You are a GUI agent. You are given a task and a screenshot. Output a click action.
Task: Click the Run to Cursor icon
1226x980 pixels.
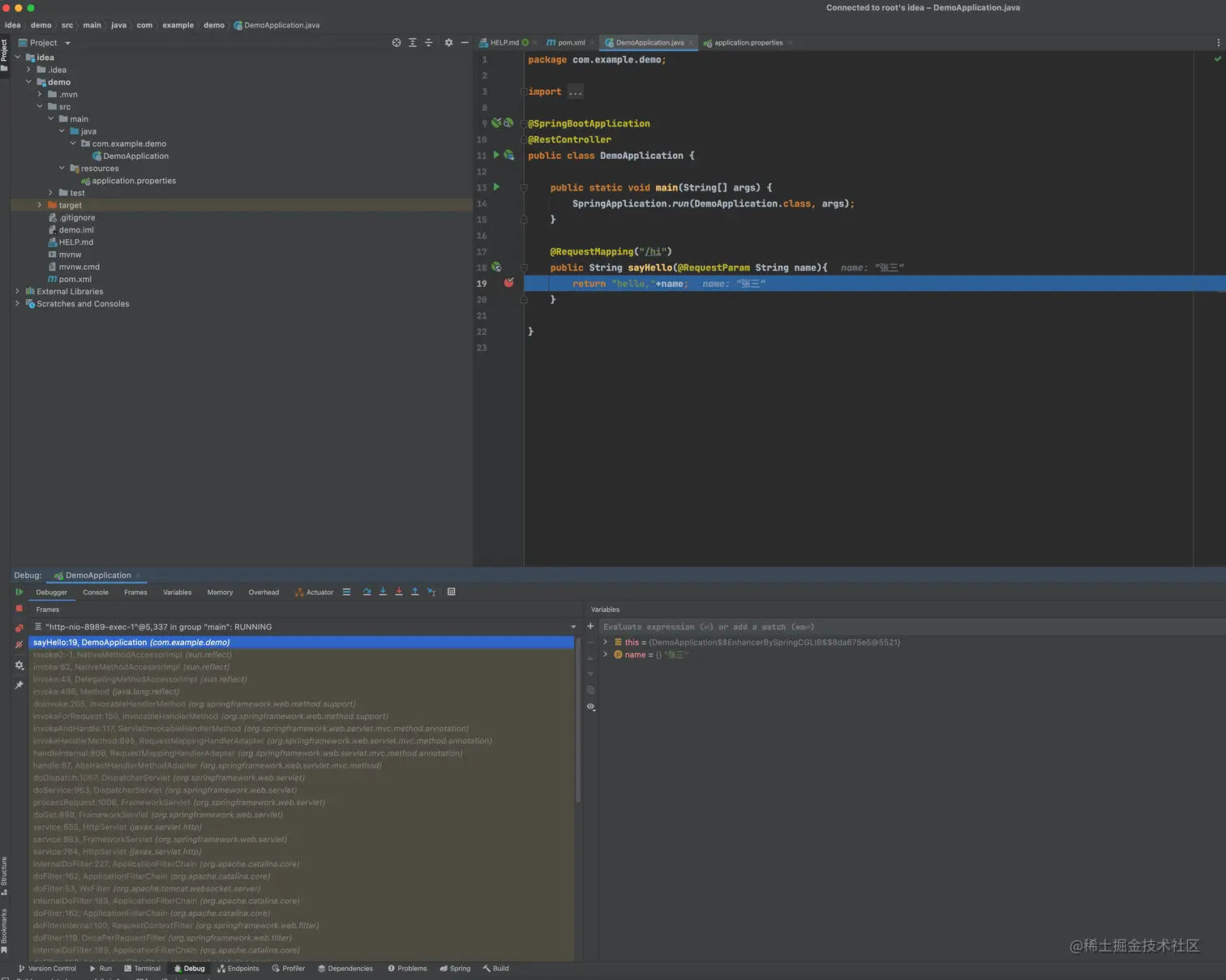431,592
